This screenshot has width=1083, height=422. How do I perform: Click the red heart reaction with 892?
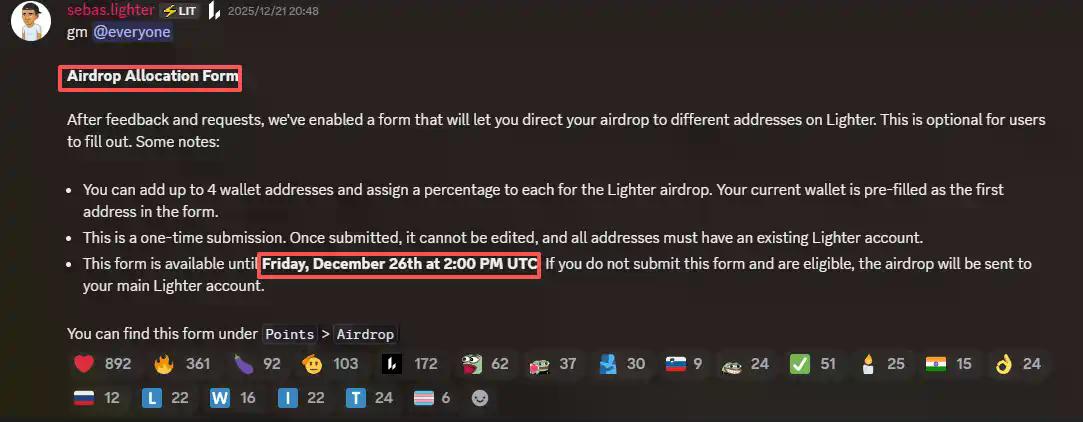tap(102, 364)
